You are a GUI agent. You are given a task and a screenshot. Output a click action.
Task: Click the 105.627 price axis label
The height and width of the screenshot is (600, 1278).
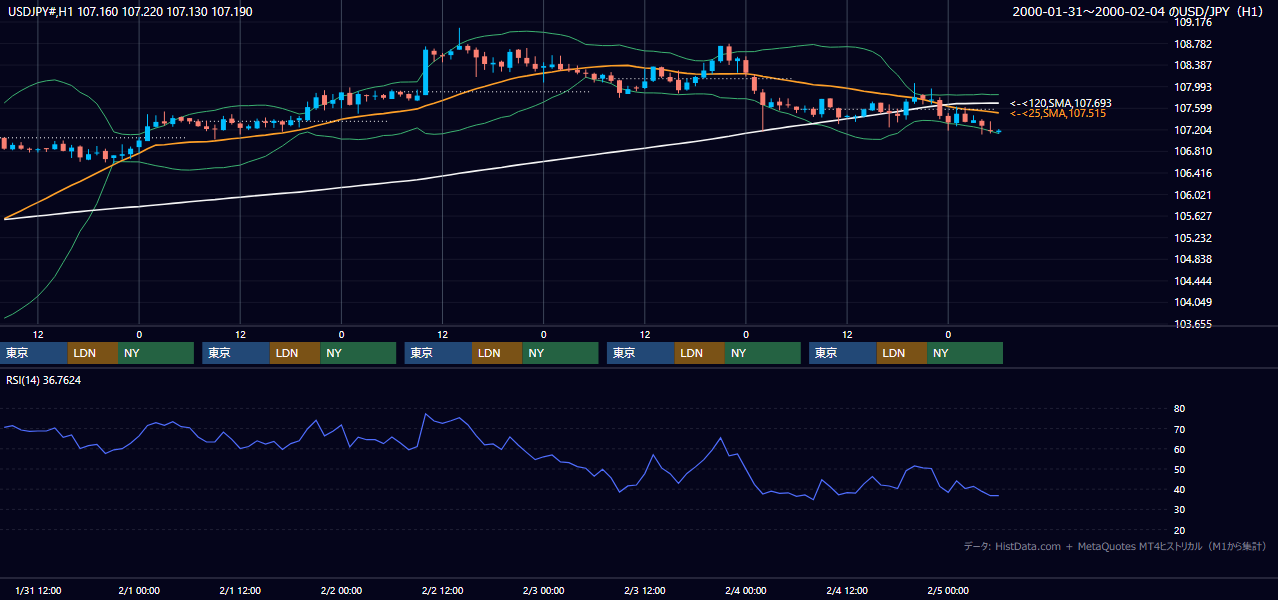pyautogui.click(x=1193, y=216)
